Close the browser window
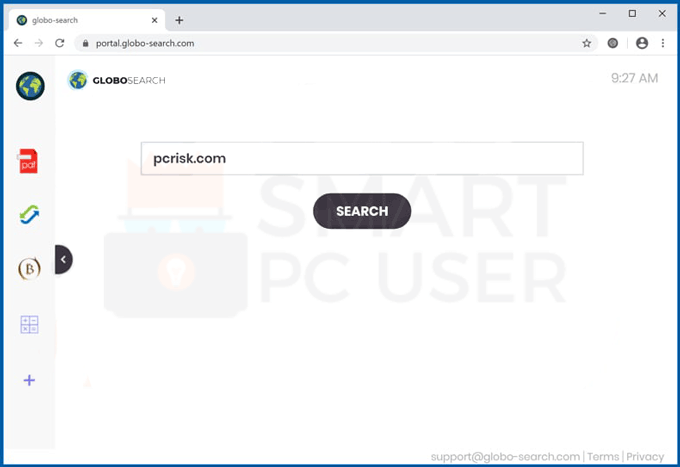This screenshot has width=680, height=467. click(x=662, y=13)
